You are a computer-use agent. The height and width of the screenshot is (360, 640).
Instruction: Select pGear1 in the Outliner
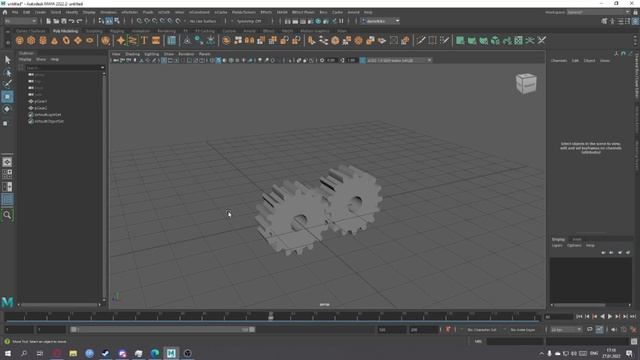click(x=40, y=101)
